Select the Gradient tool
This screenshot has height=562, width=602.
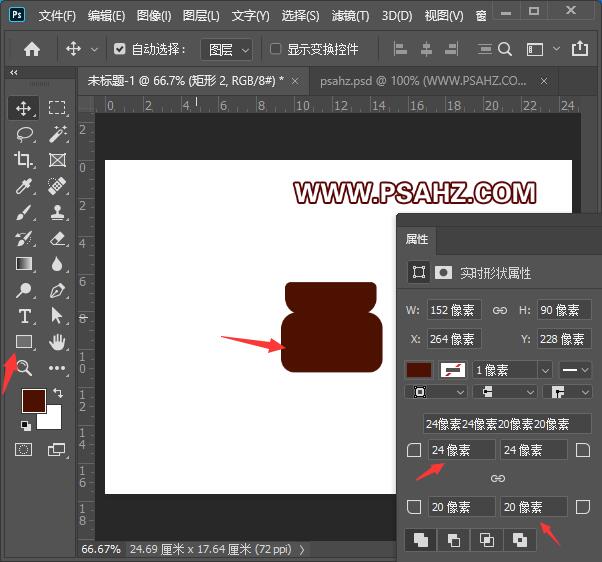24,264
